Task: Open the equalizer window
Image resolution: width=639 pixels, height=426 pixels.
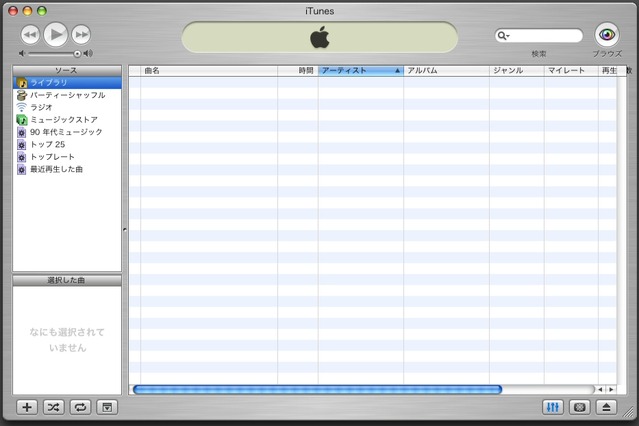Action: [553, 407]
